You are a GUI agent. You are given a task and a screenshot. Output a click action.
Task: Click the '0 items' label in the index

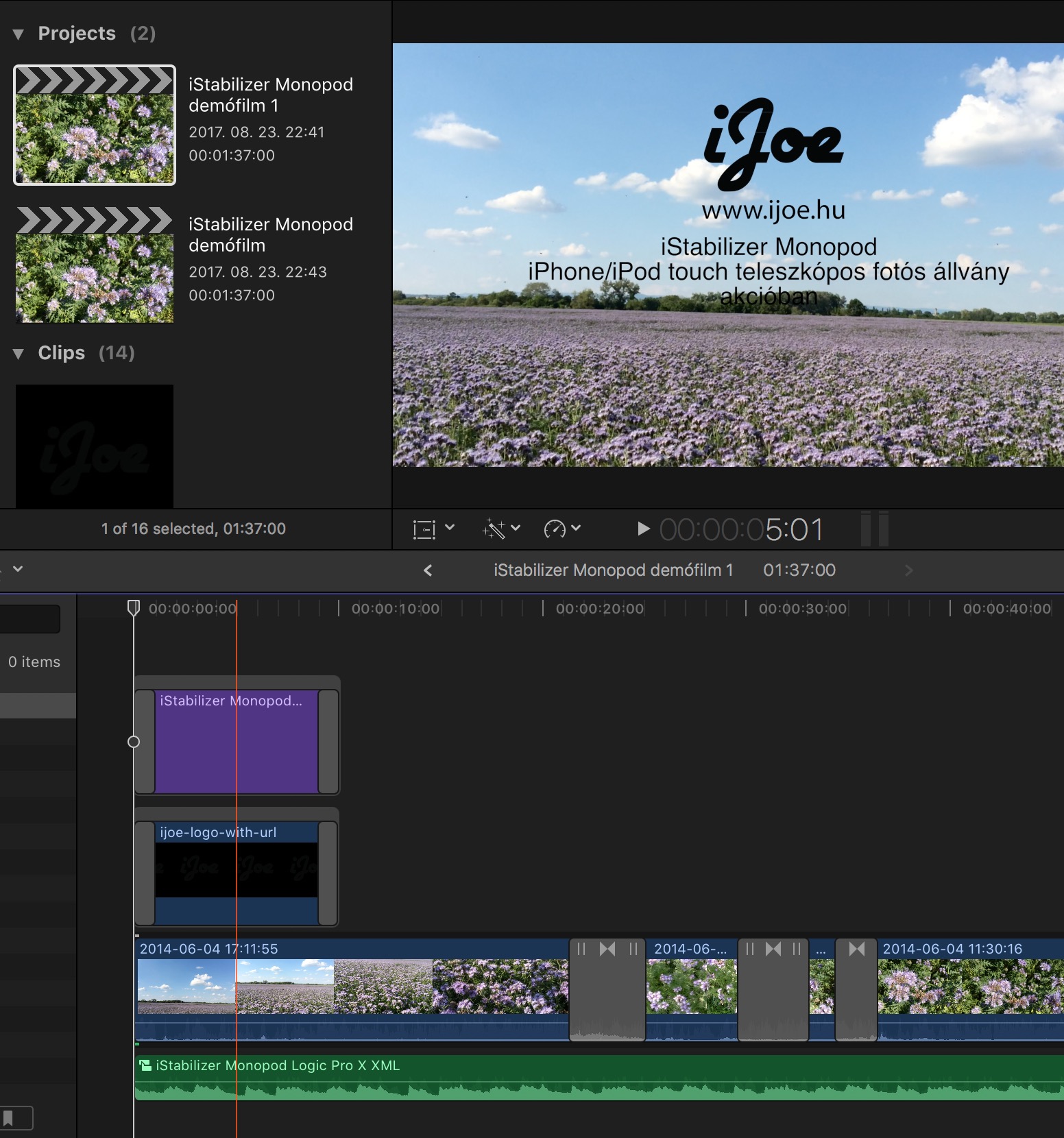[x=34, y=662]
